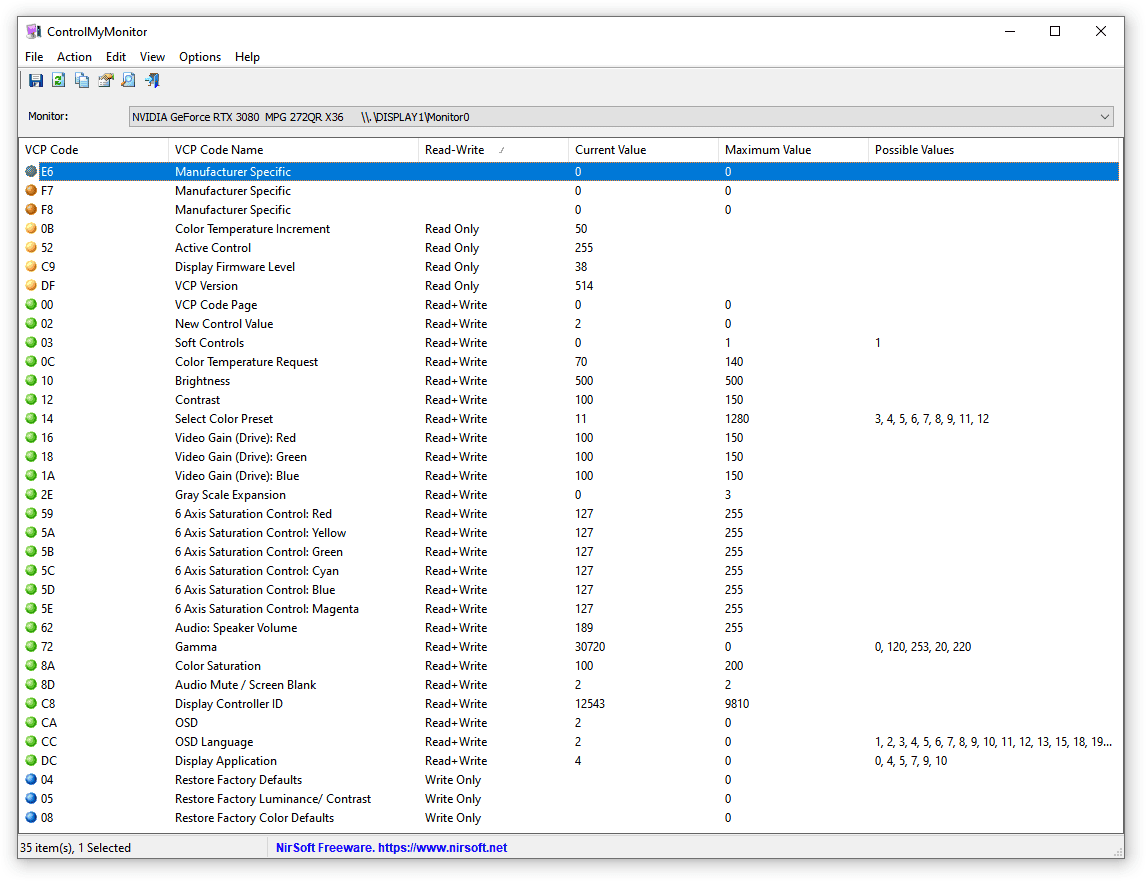This screenshot has height=881, width=1146.
Task: Visit the NirSoft Freeware website link
Action: click(x=391, y=848)
